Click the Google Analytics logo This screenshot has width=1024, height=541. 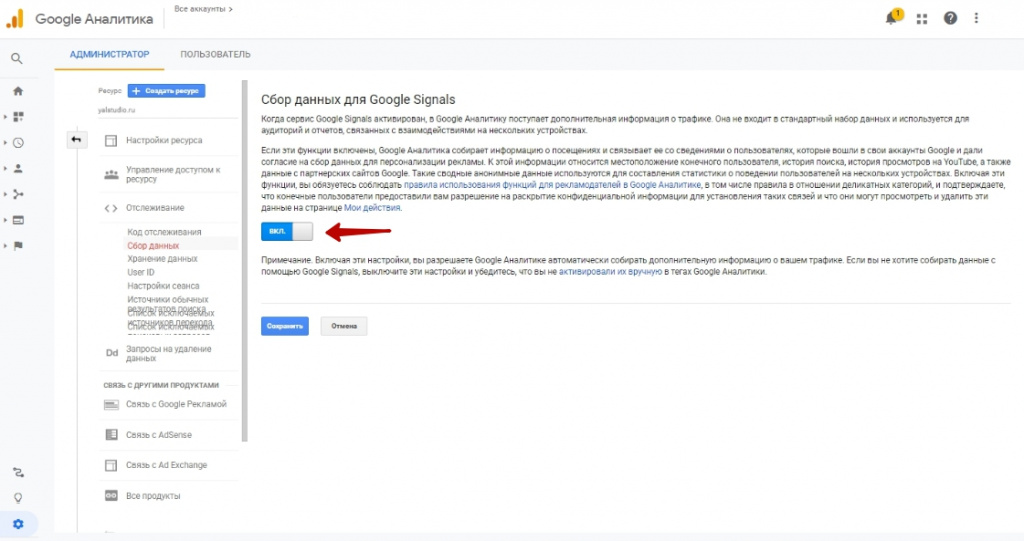click(15, 18)
